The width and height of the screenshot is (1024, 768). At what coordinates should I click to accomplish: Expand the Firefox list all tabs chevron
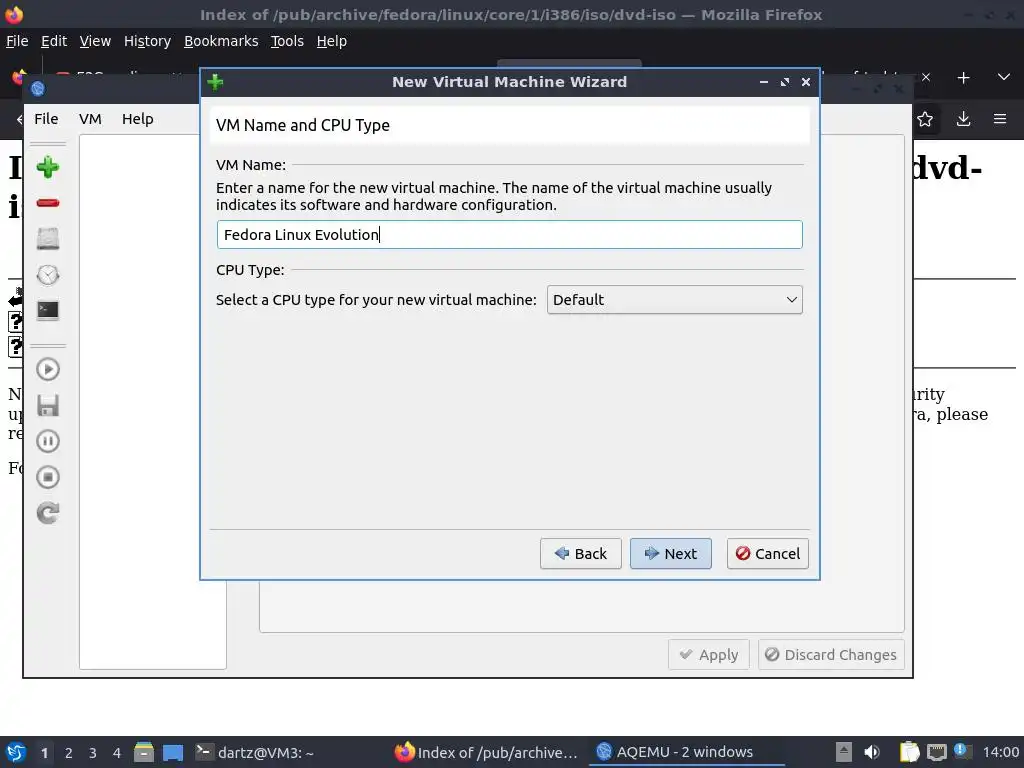pyautogui.click(x=1004, y=78)
